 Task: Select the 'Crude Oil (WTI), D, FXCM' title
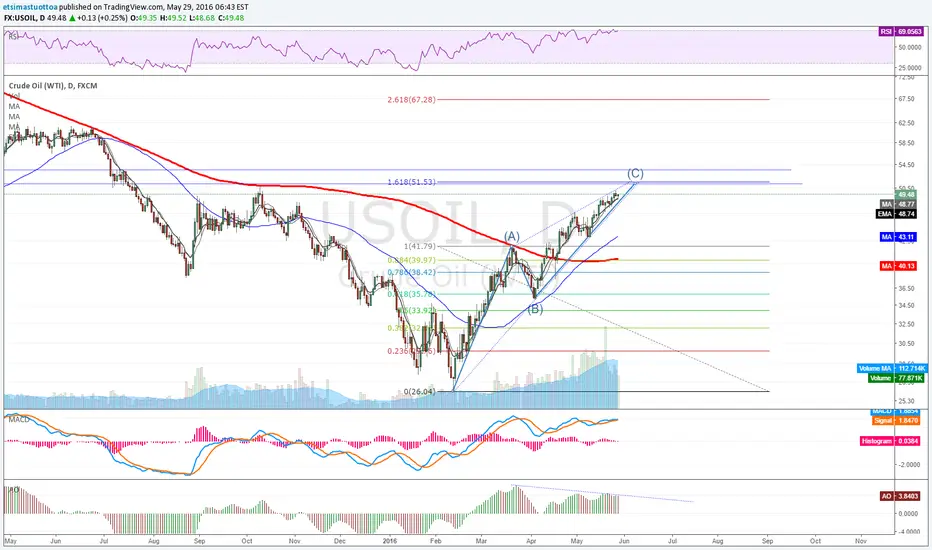(x=53, y=86)
